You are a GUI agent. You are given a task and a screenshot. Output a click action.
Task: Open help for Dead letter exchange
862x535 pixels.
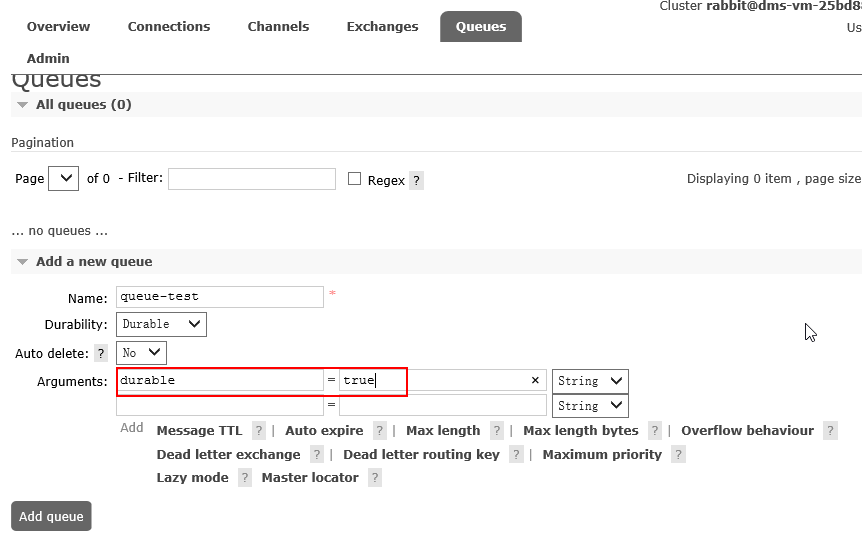tap(316, 455)
